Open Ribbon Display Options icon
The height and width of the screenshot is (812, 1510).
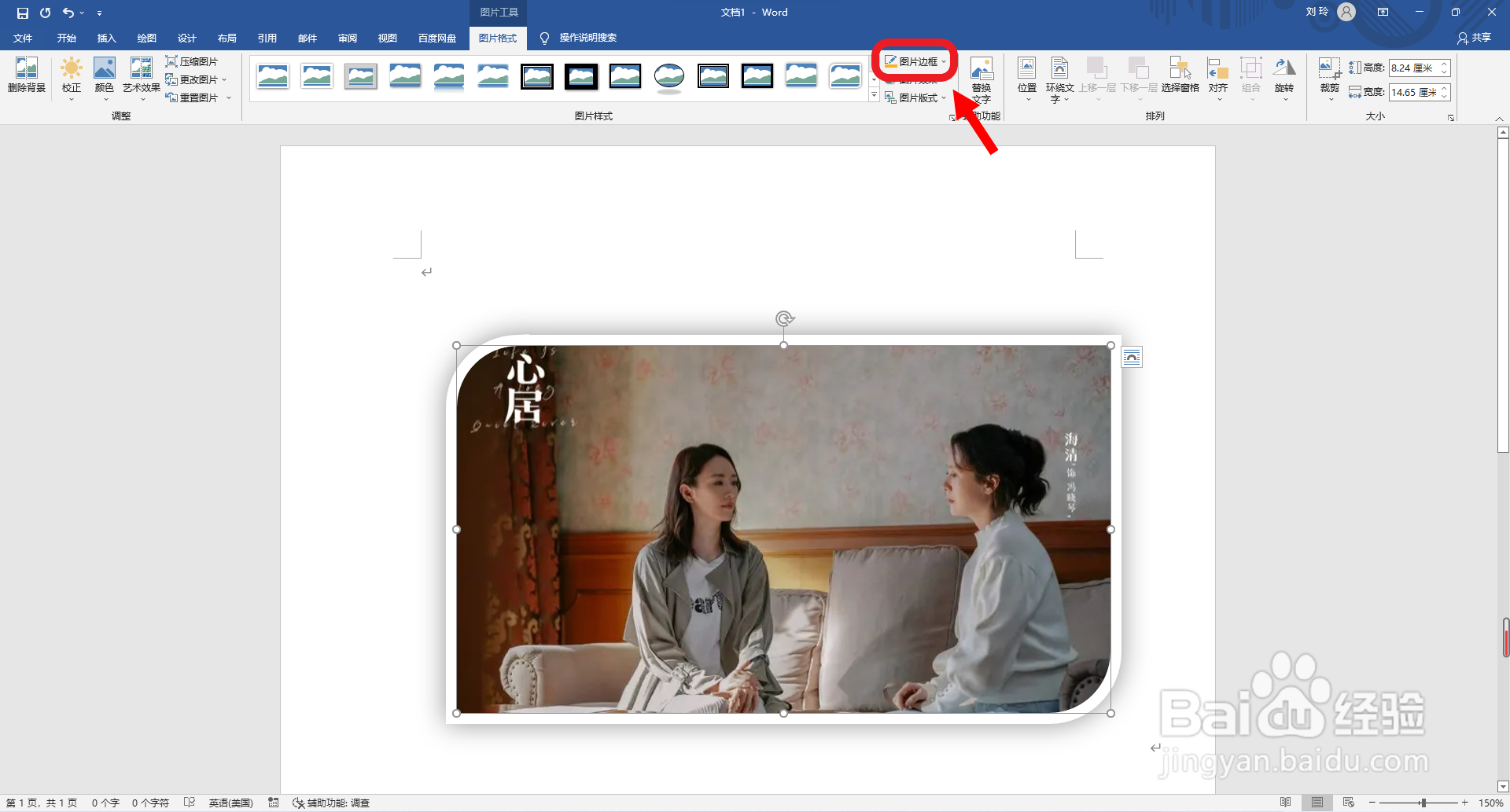tap(1383, 12)
